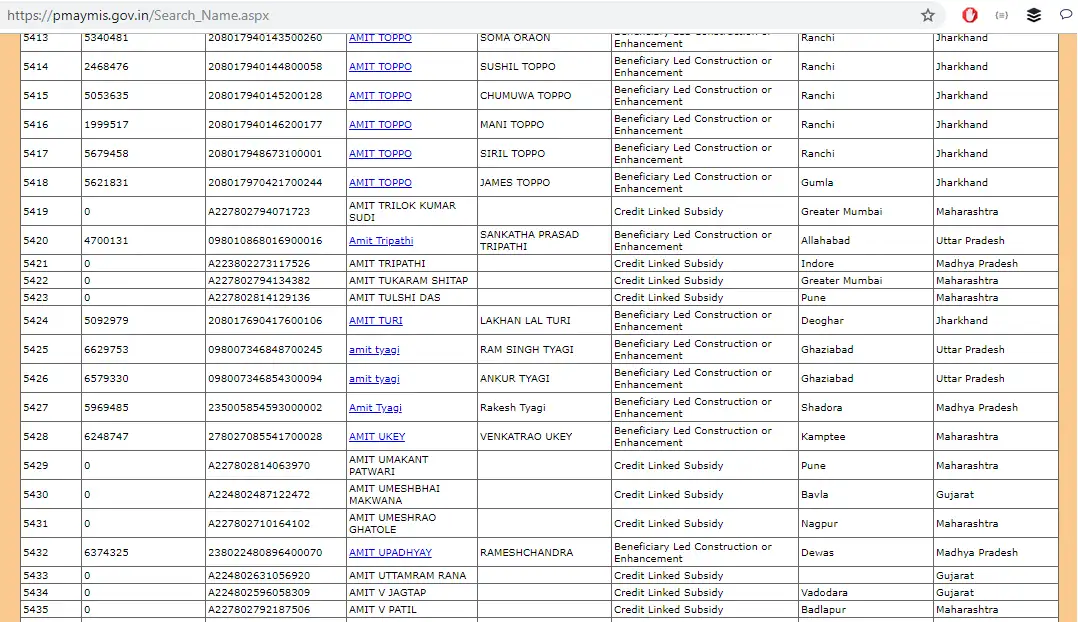The width and height of the screenshot is (1078, 622).
Task: Click the curly-braces extension icon
Action: (1001, 15)
